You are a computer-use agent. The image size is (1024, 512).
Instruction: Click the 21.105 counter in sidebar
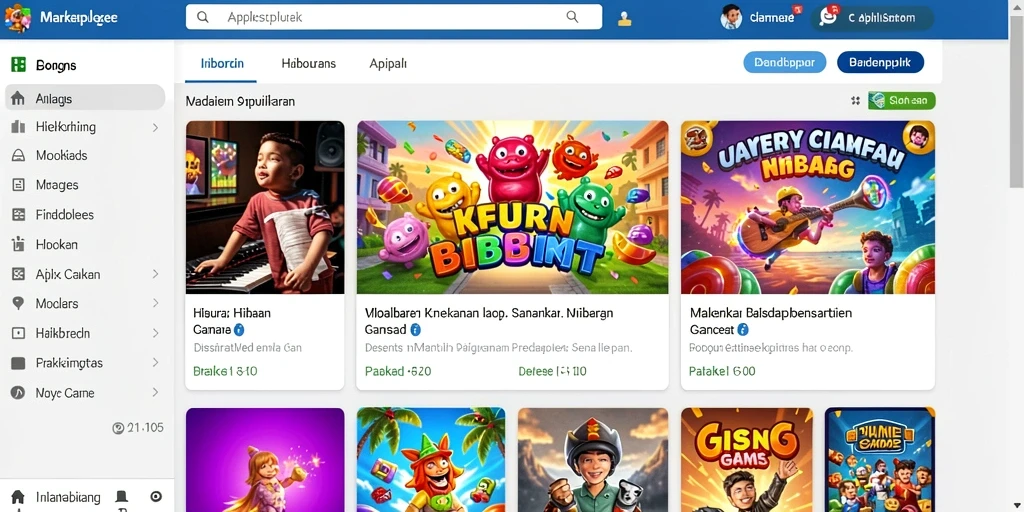coord(138,428)
